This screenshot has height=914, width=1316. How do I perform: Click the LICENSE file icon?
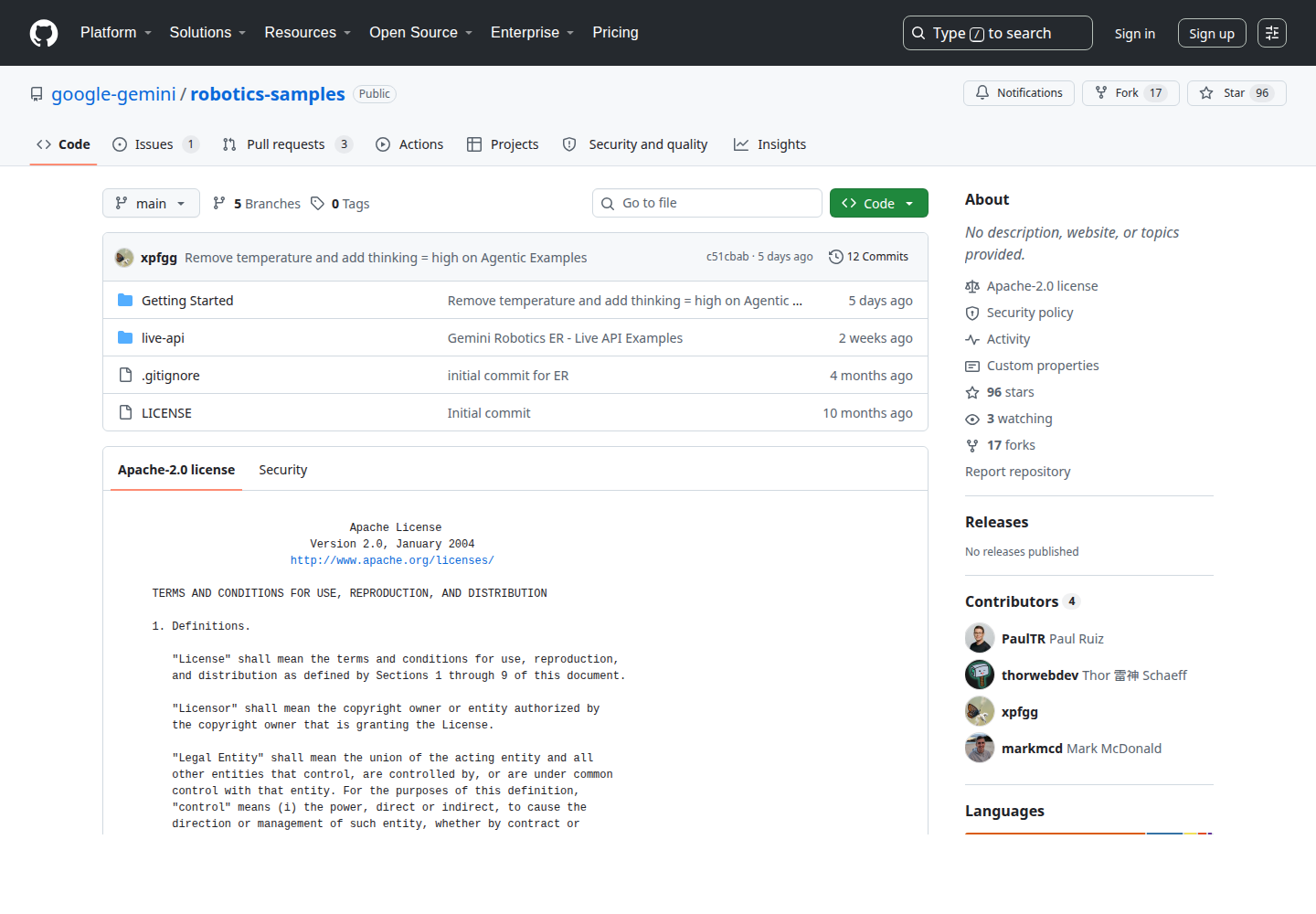126,413
